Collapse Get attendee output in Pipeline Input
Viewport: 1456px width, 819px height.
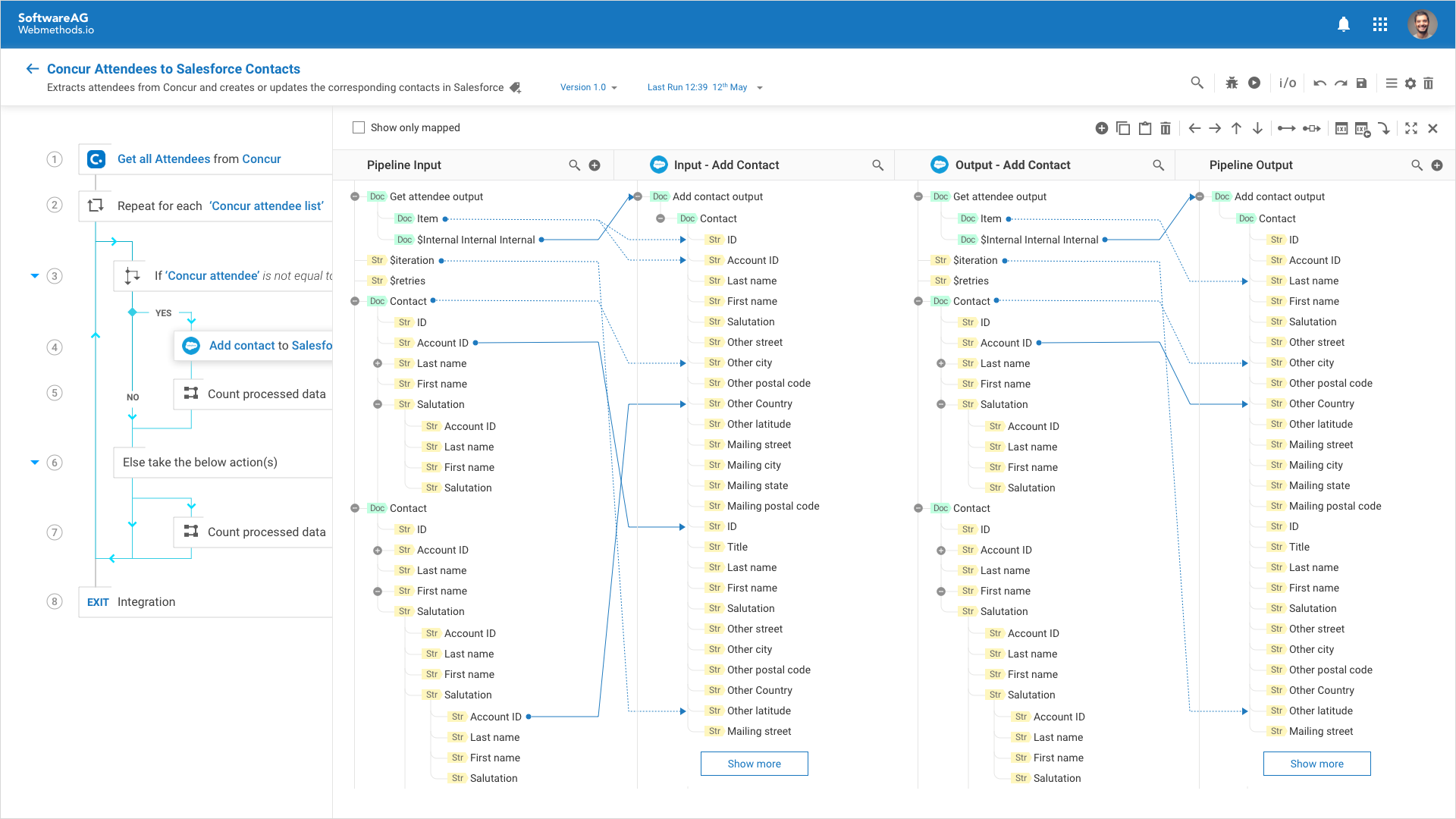click(355, 196)
